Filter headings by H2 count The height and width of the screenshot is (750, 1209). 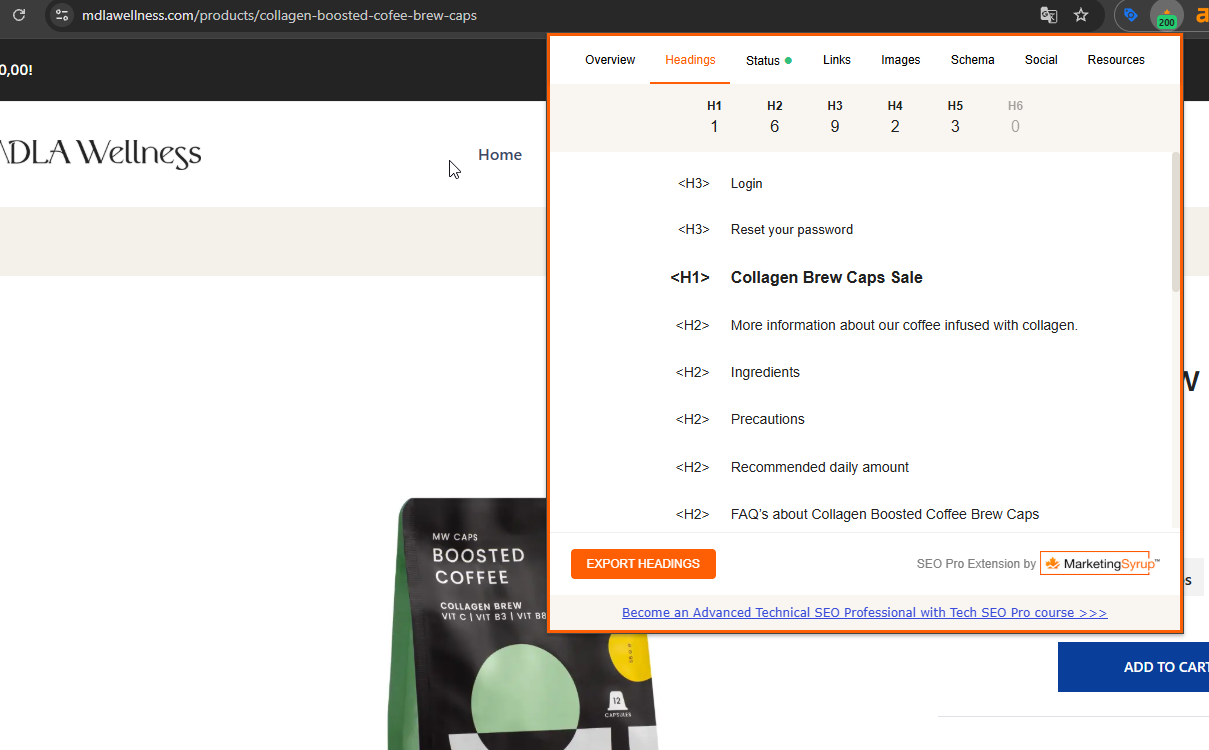coord(775,117)
